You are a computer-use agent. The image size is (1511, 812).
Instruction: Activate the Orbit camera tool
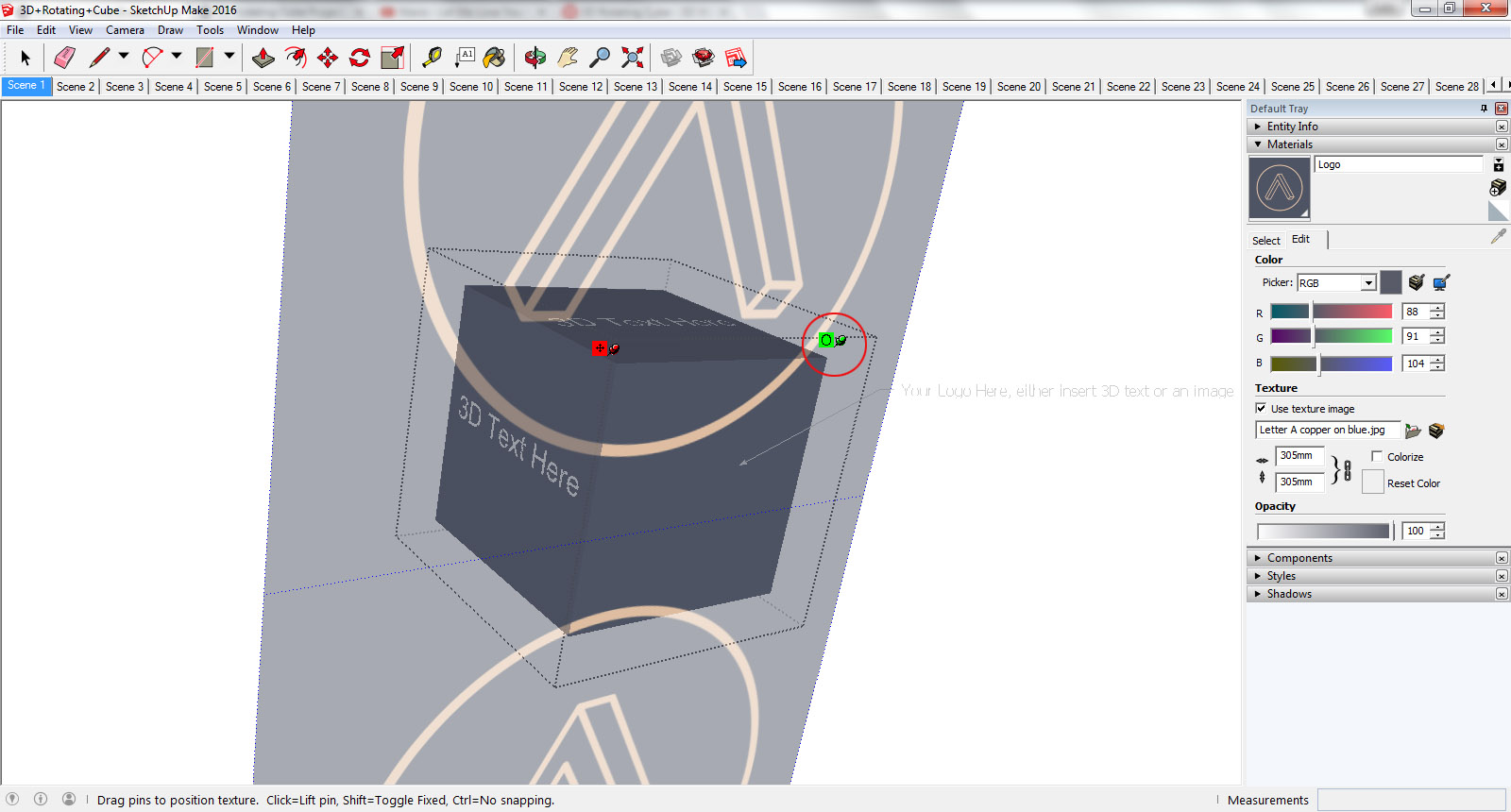point(535,58)
